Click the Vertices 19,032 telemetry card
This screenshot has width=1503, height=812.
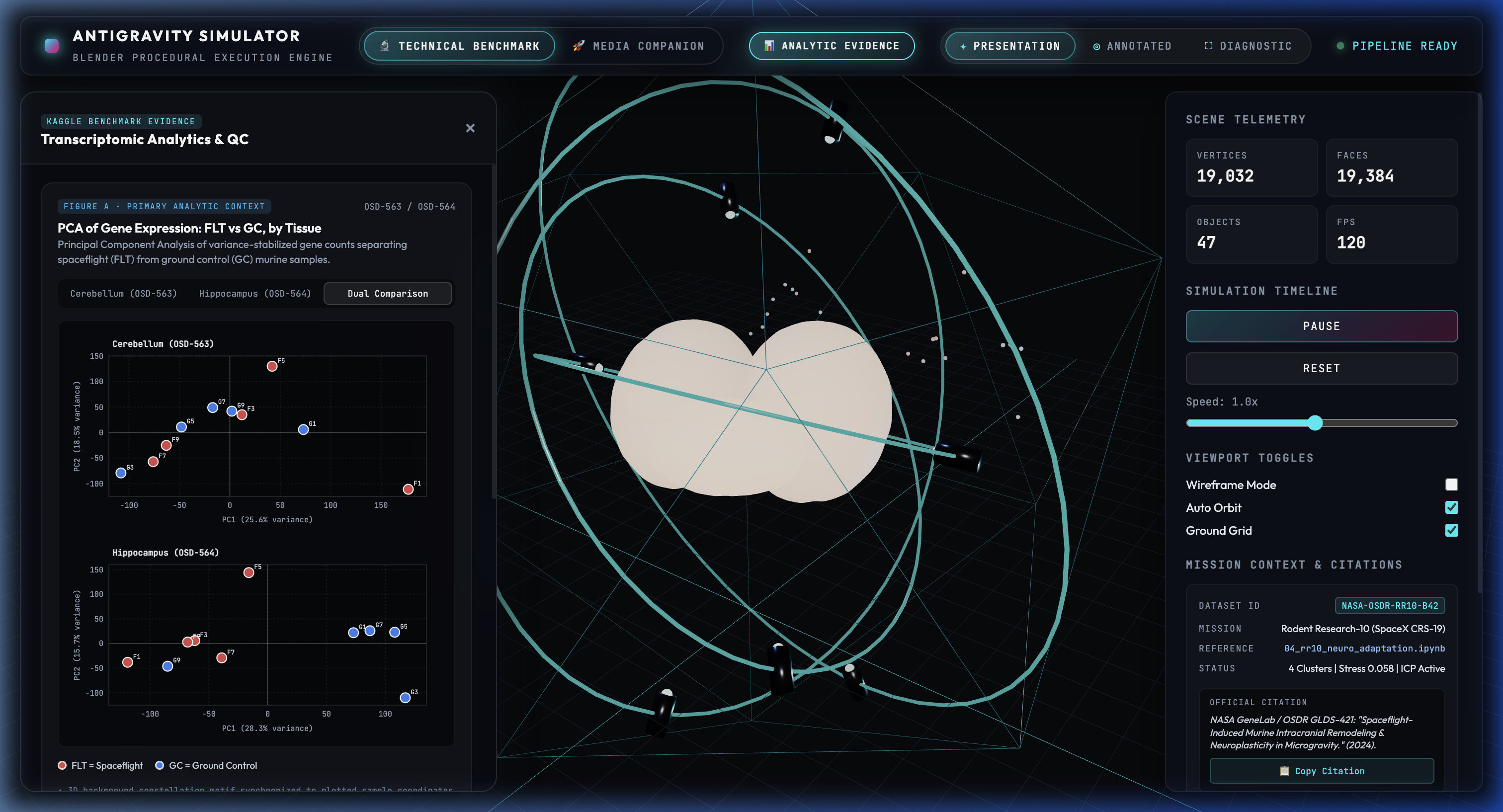pos(1252,167)
